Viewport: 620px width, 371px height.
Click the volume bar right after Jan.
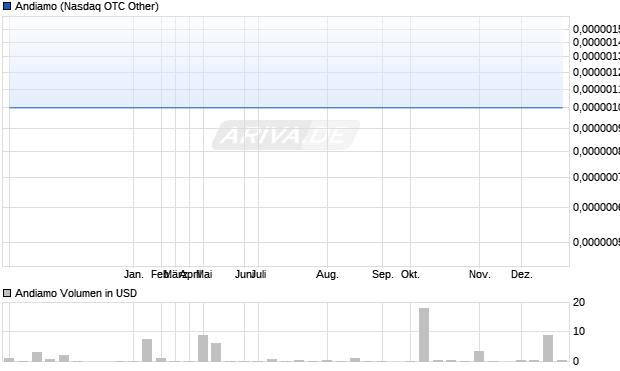tap(147, 350)
